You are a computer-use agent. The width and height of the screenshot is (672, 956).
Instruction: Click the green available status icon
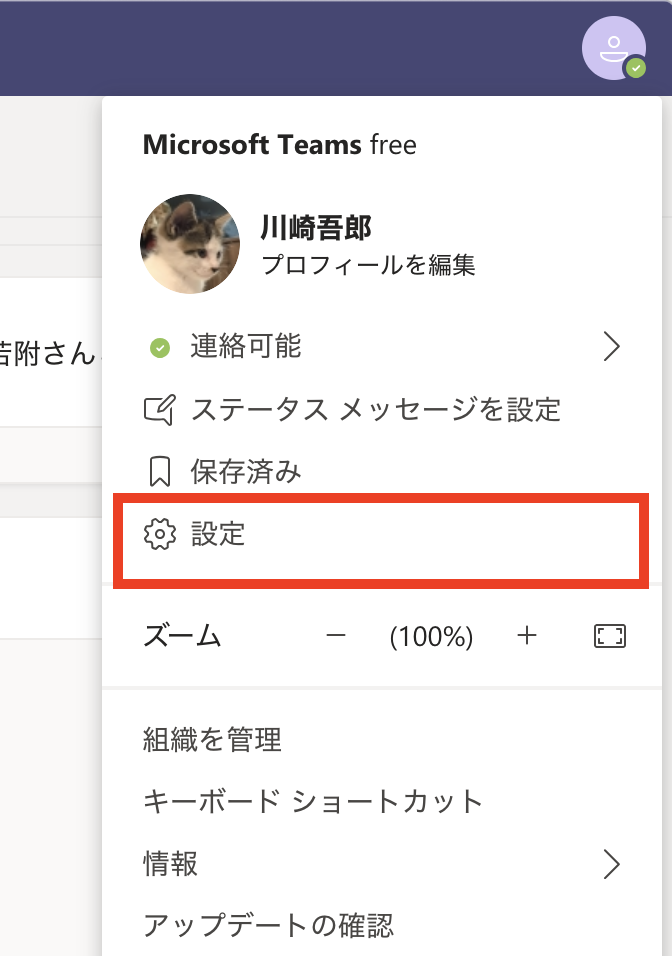pos(159,347)
